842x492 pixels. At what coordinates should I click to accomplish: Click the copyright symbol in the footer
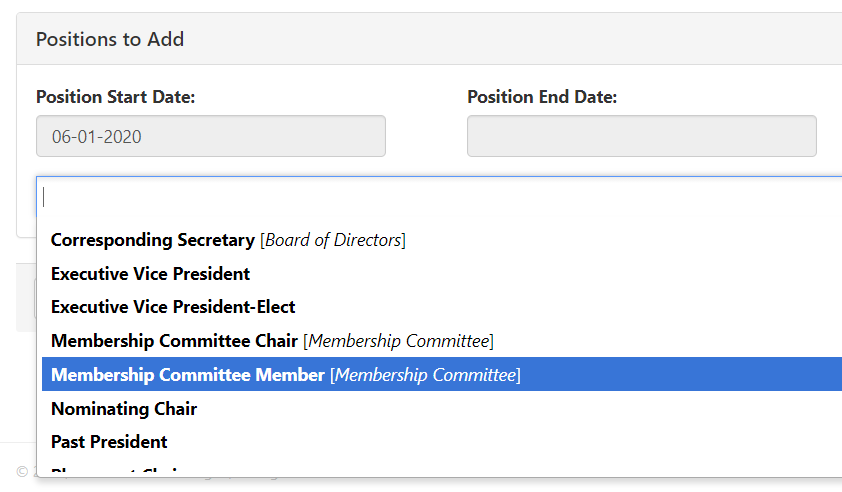click(22, 471)
